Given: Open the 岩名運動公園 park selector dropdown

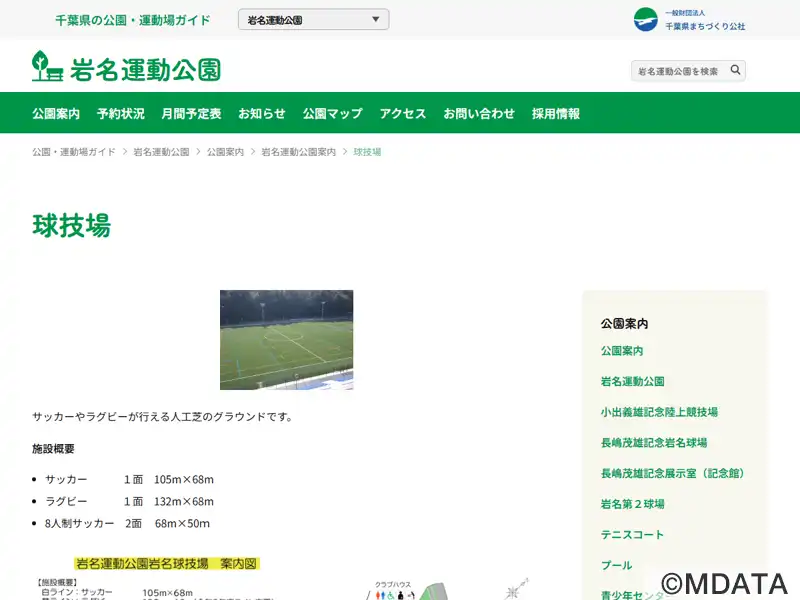Looking at the screenshot, I should coord(313,20).
